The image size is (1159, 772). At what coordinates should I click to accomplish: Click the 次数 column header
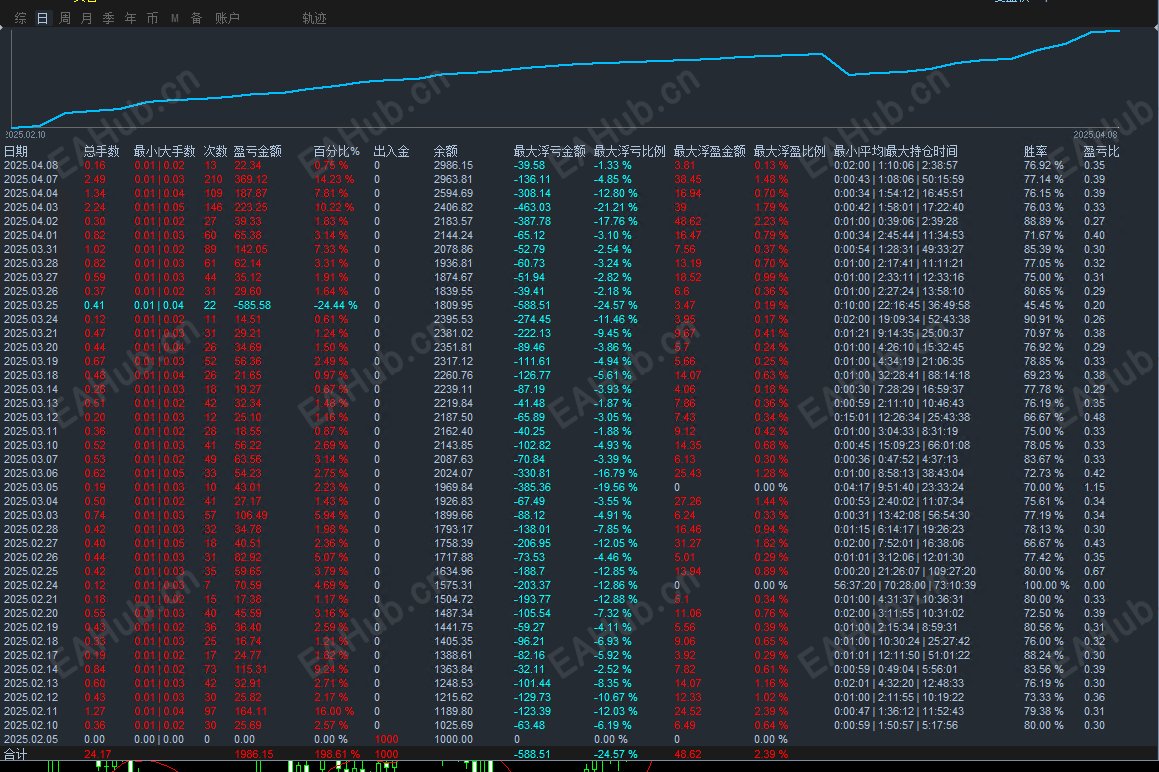215,151
